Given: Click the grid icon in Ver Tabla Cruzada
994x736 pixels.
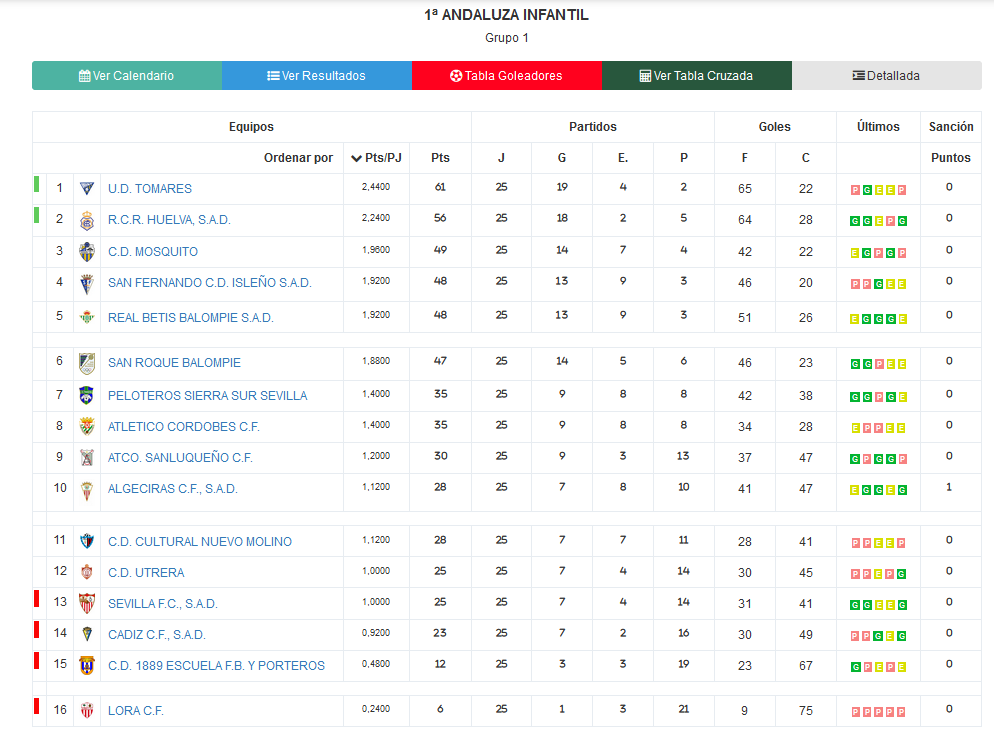Looking at the screenshot, I should 645,75.
